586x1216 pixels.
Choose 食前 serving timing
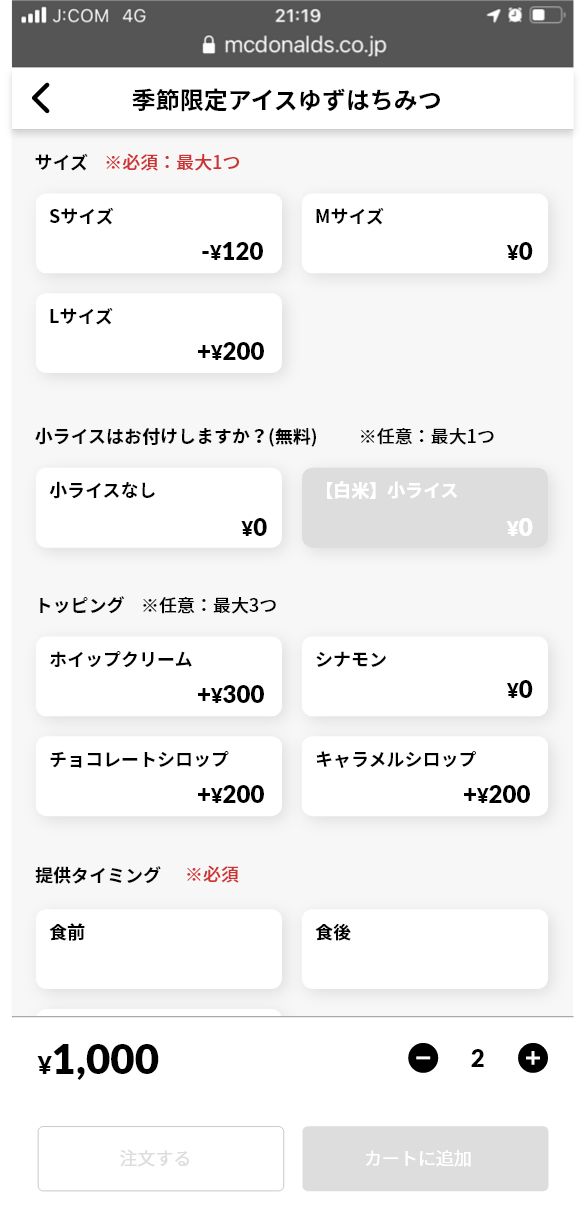[158, 949]
